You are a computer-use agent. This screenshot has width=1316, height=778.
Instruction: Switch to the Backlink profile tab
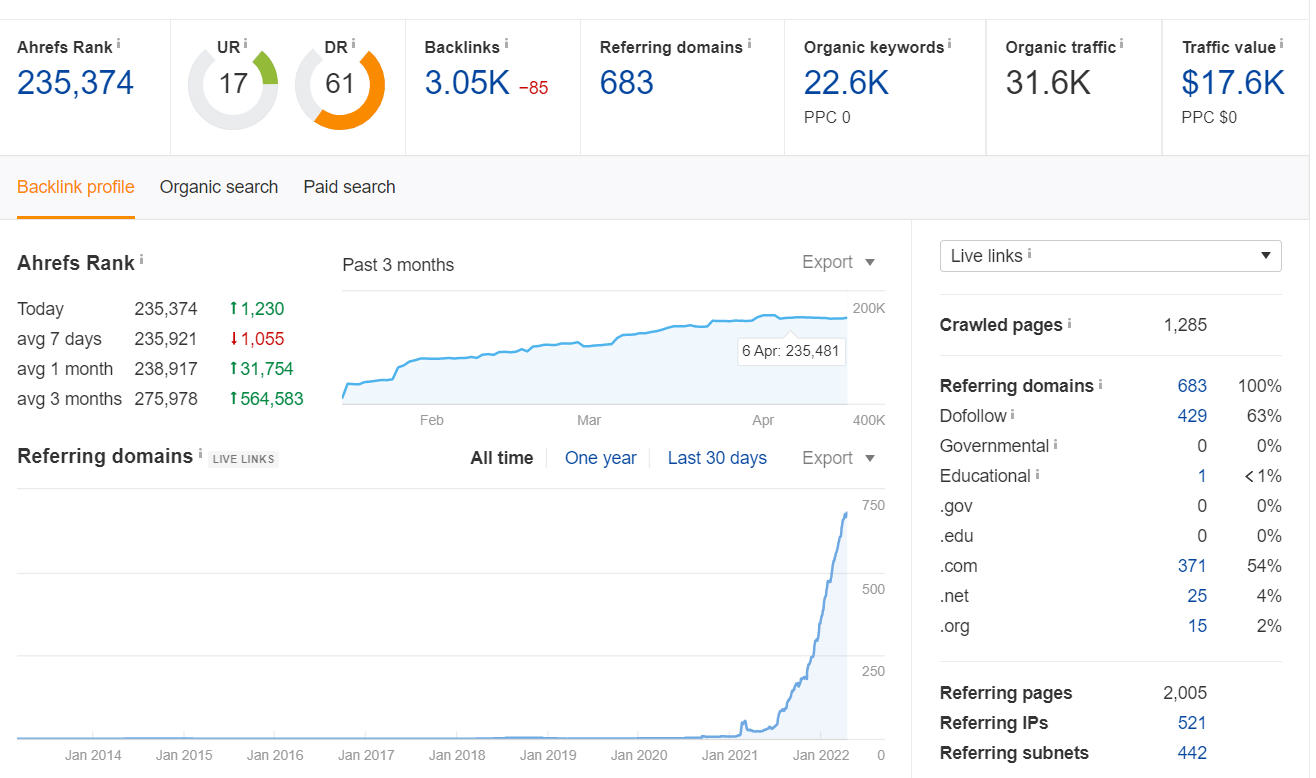[76, 187]
